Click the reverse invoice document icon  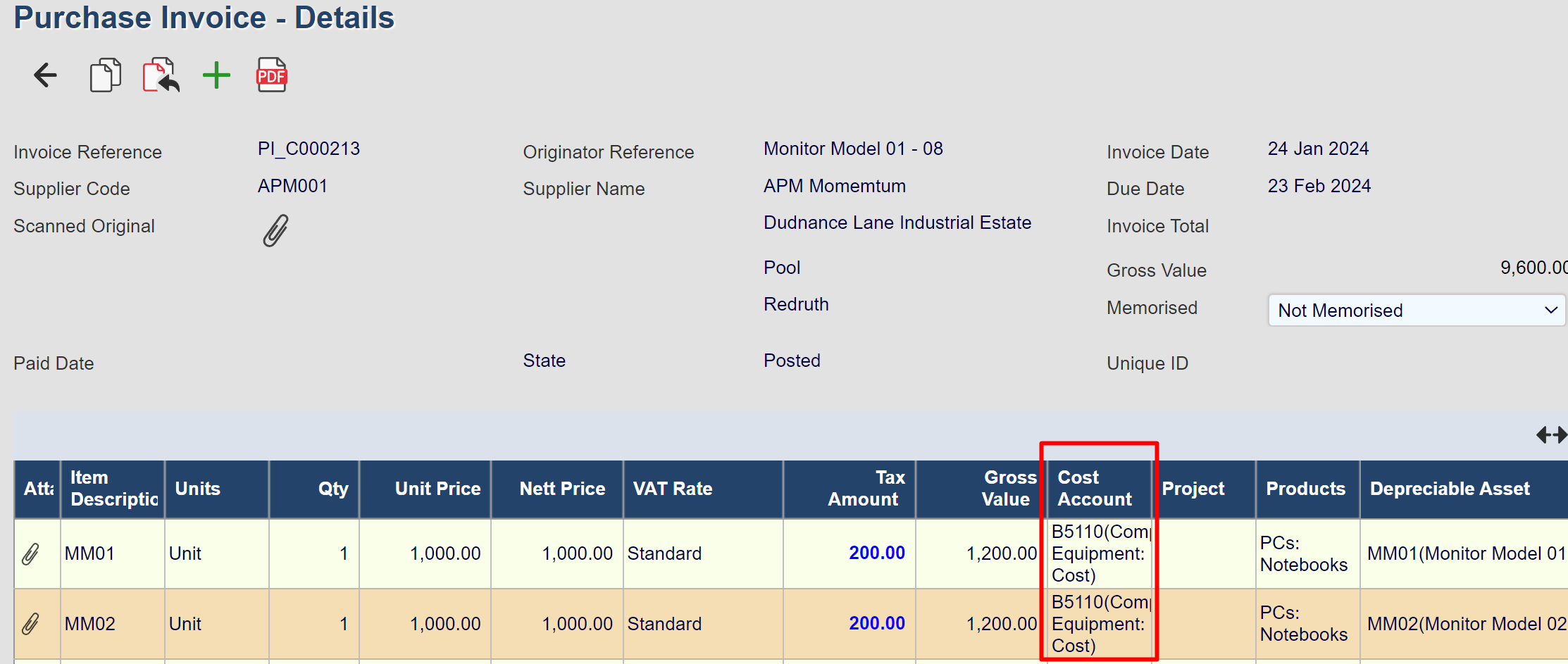(161, 75)
